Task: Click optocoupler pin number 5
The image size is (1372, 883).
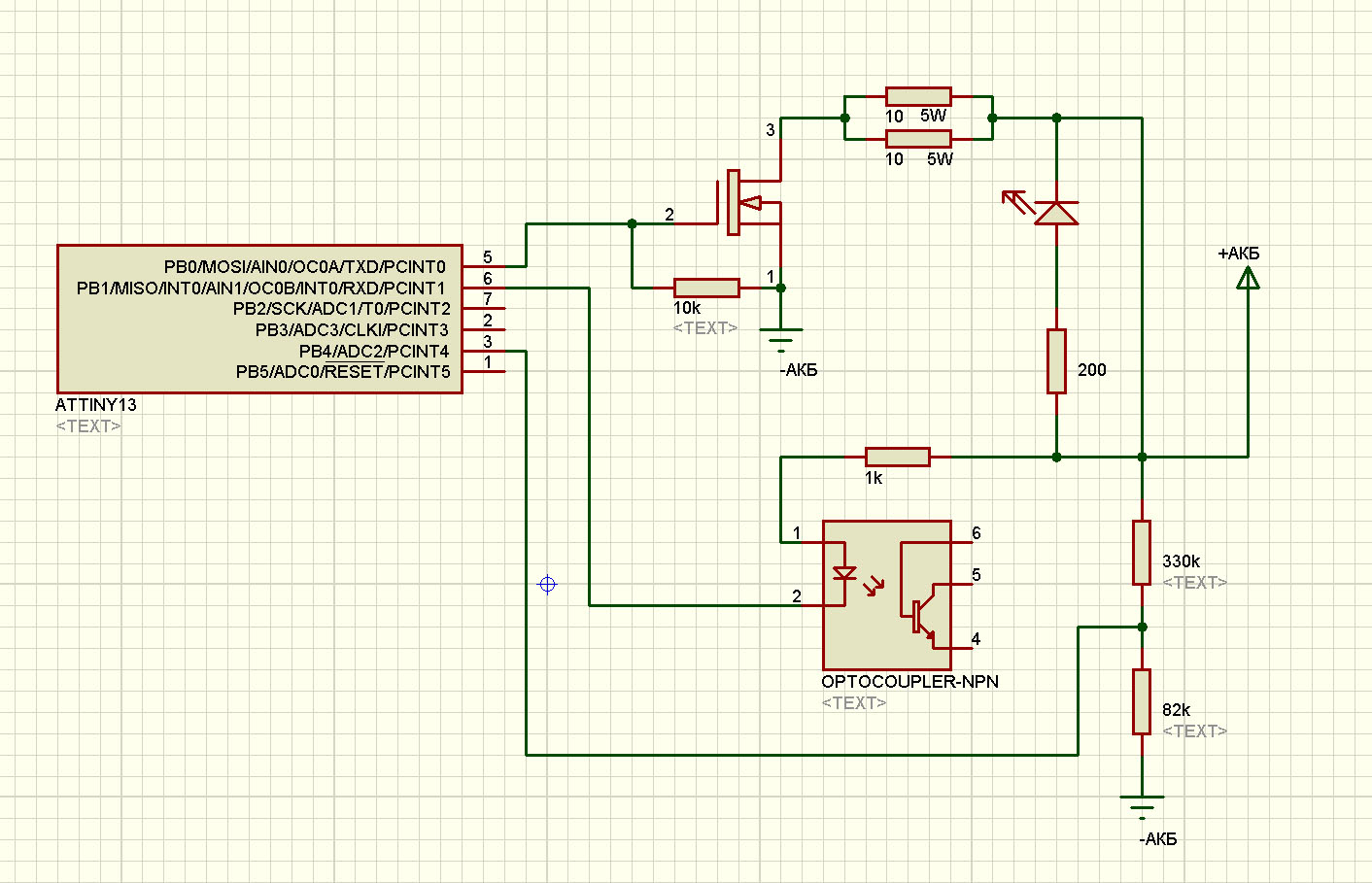Action: click(977, 575)
